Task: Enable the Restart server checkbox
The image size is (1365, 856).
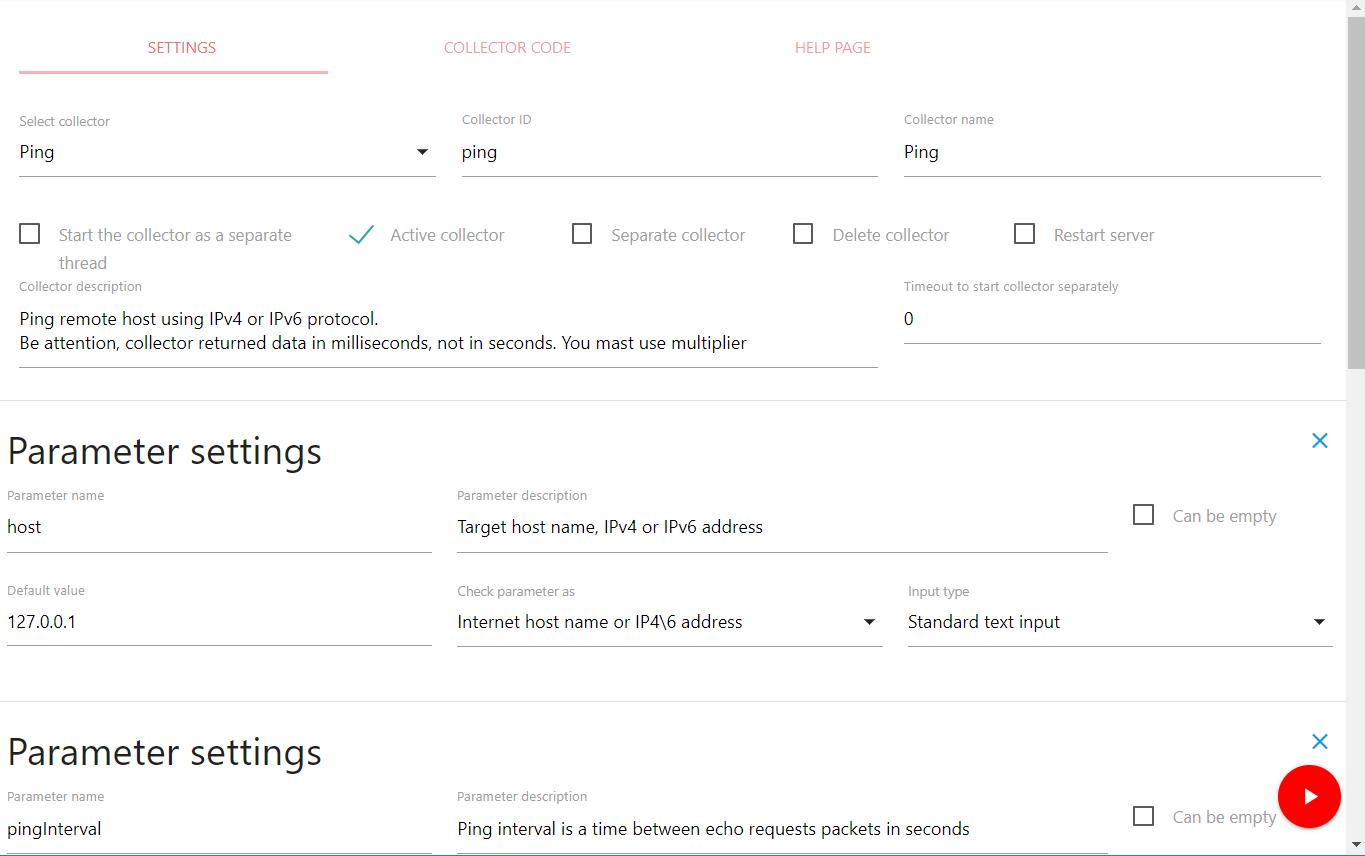Action: tap(1024, 234)
